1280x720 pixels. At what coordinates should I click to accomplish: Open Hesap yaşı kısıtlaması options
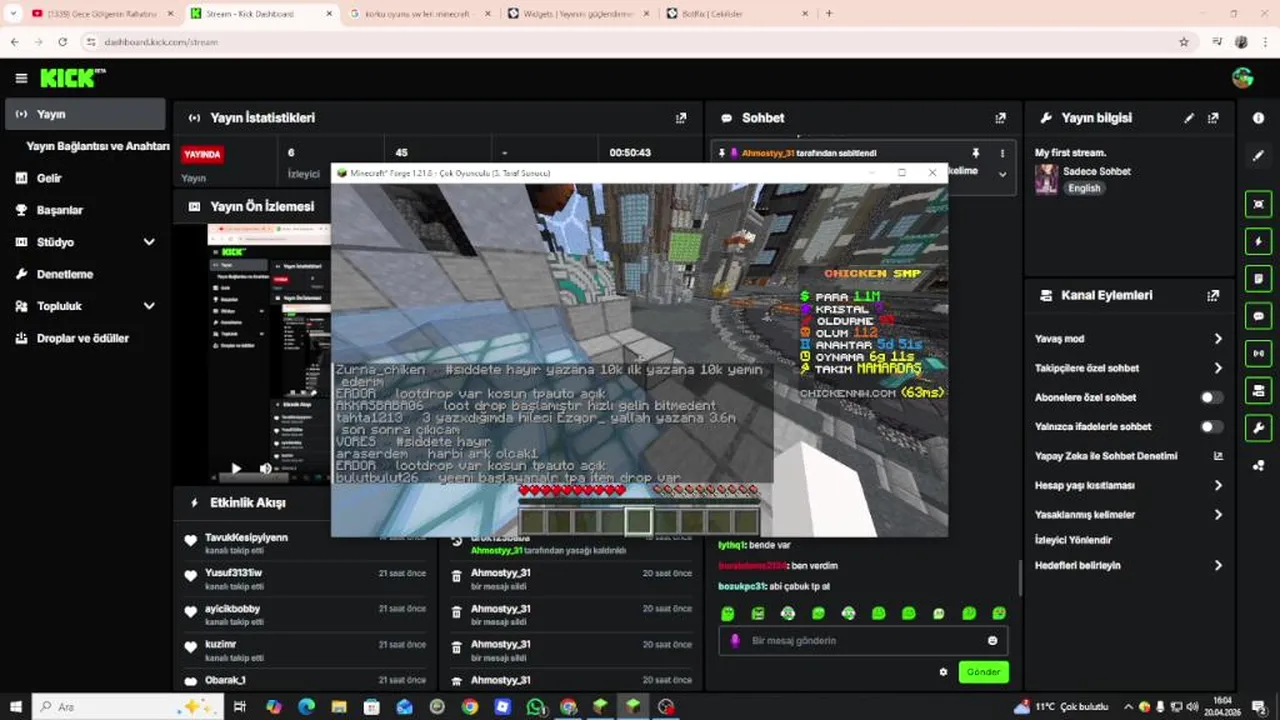pos(1129,485)
